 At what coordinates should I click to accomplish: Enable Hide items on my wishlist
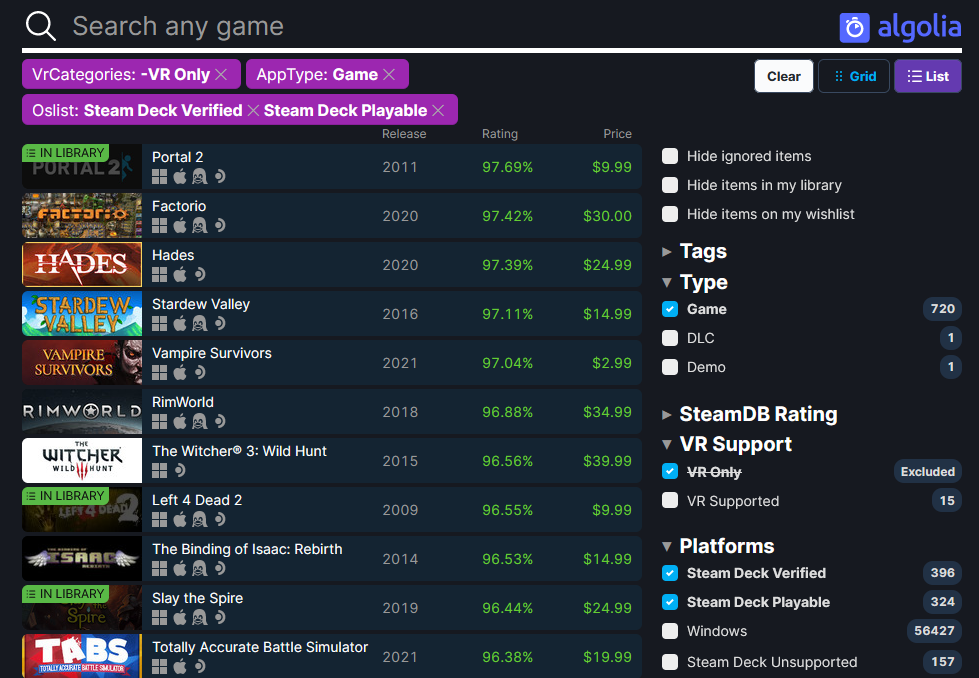(670, 214)
